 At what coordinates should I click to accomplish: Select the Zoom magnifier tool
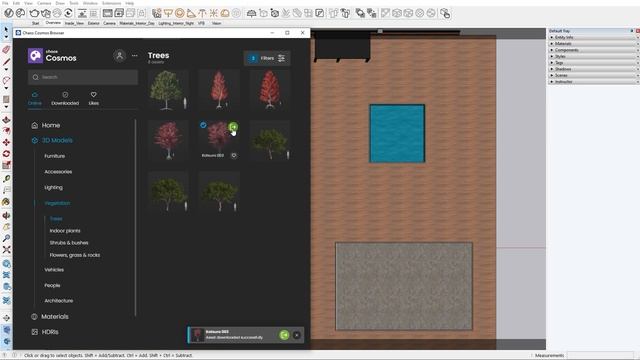[6, 238]
